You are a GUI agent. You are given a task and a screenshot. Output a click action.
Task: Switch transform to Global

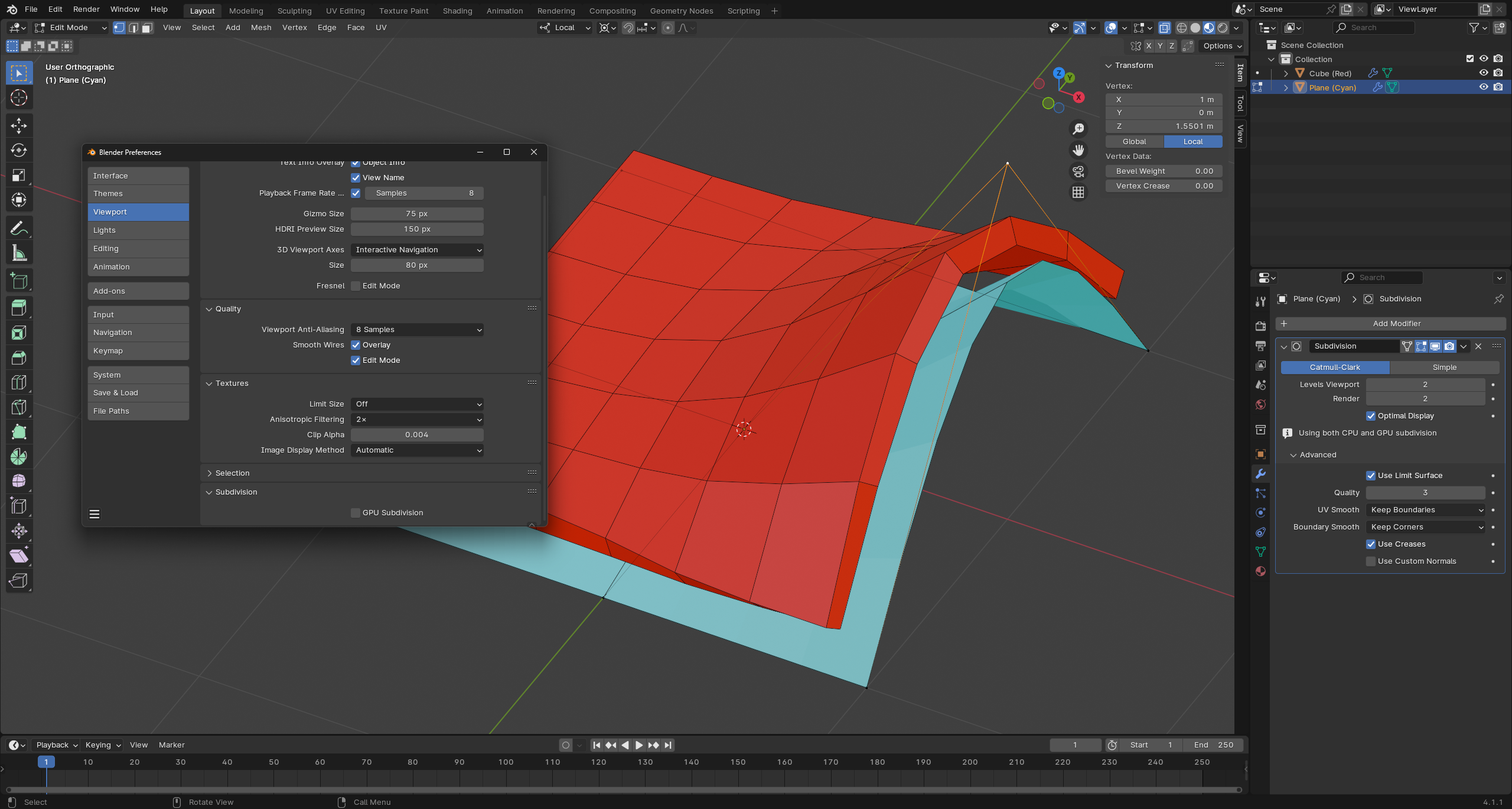point(1134,142)
